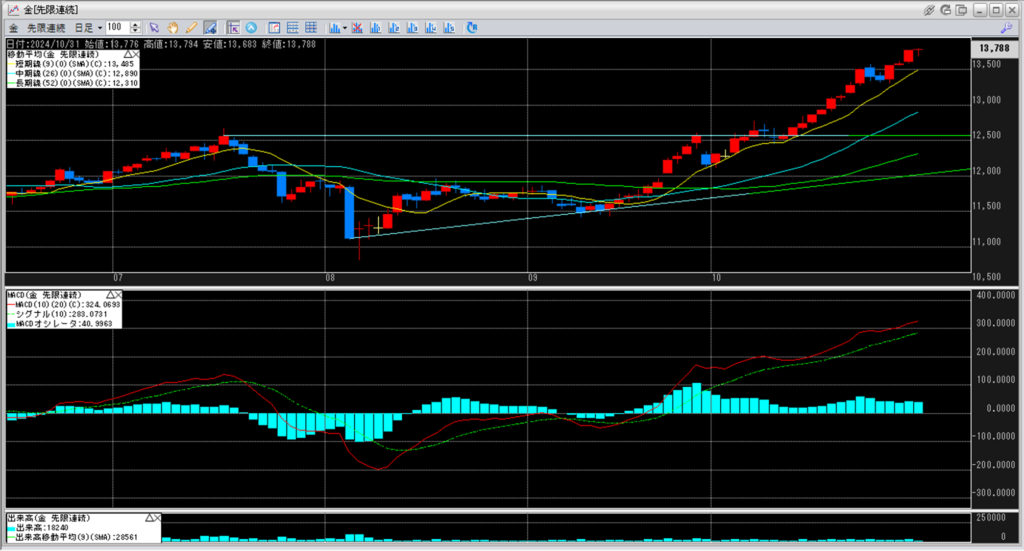Image resolution: width=1024 pixels, height=551 pixels.
Task: Click the chart icon with red X
Action: pos(358,27)
